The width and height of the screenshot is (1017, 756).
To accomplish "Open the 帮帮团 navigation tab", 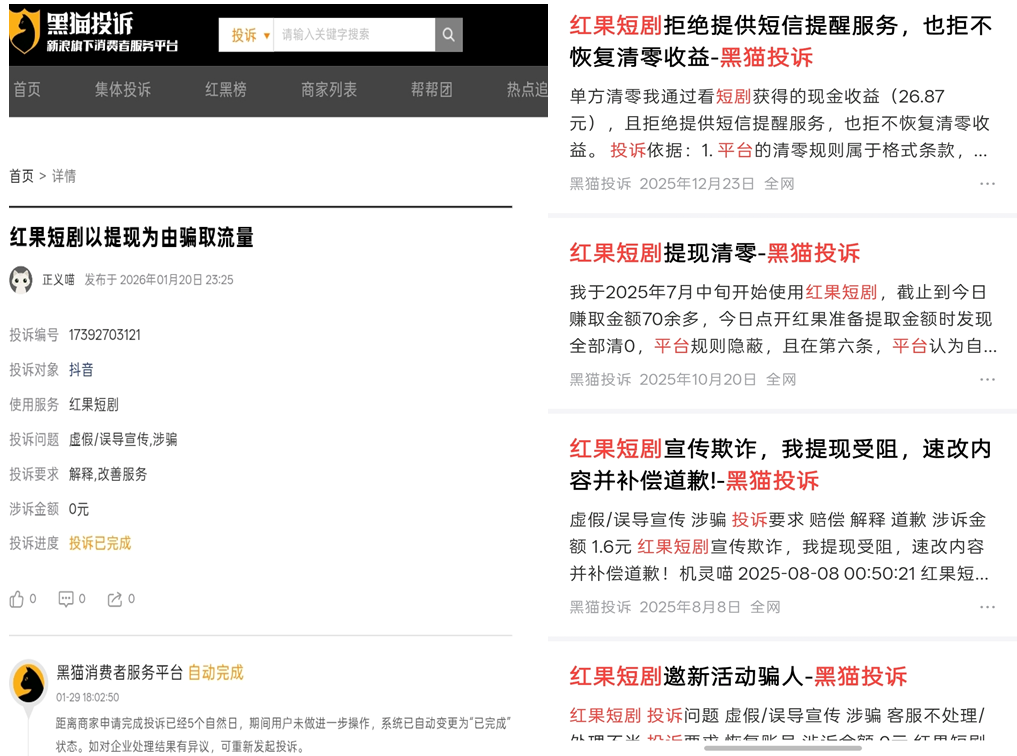I will point(431,89).
